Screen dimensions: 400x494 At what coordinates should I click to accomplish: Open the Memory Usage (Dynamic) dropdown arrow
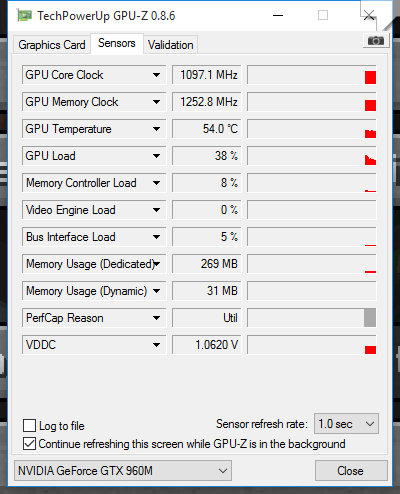pos(156,291)
